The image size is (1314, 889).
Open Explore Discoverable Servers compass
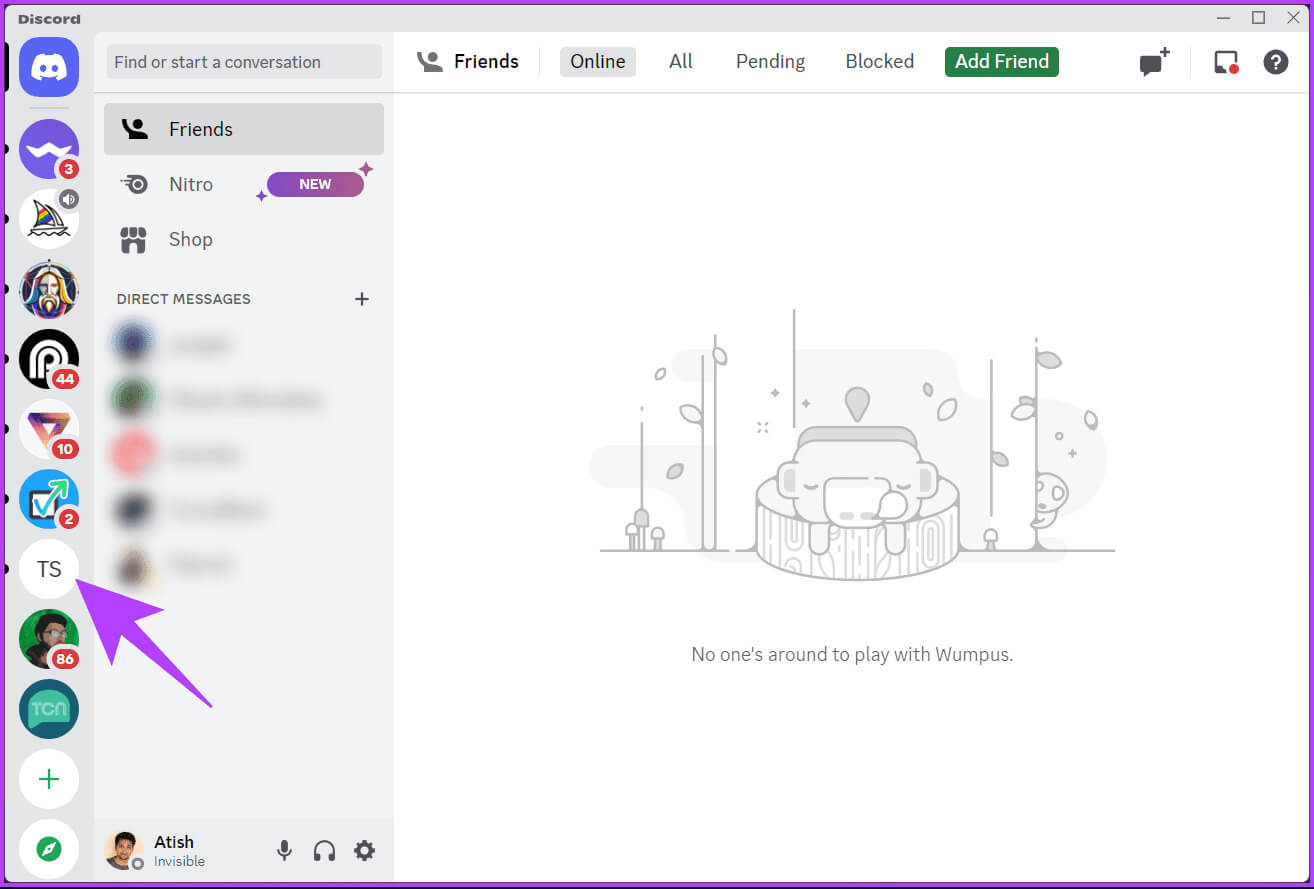click(x=49, y=849)
